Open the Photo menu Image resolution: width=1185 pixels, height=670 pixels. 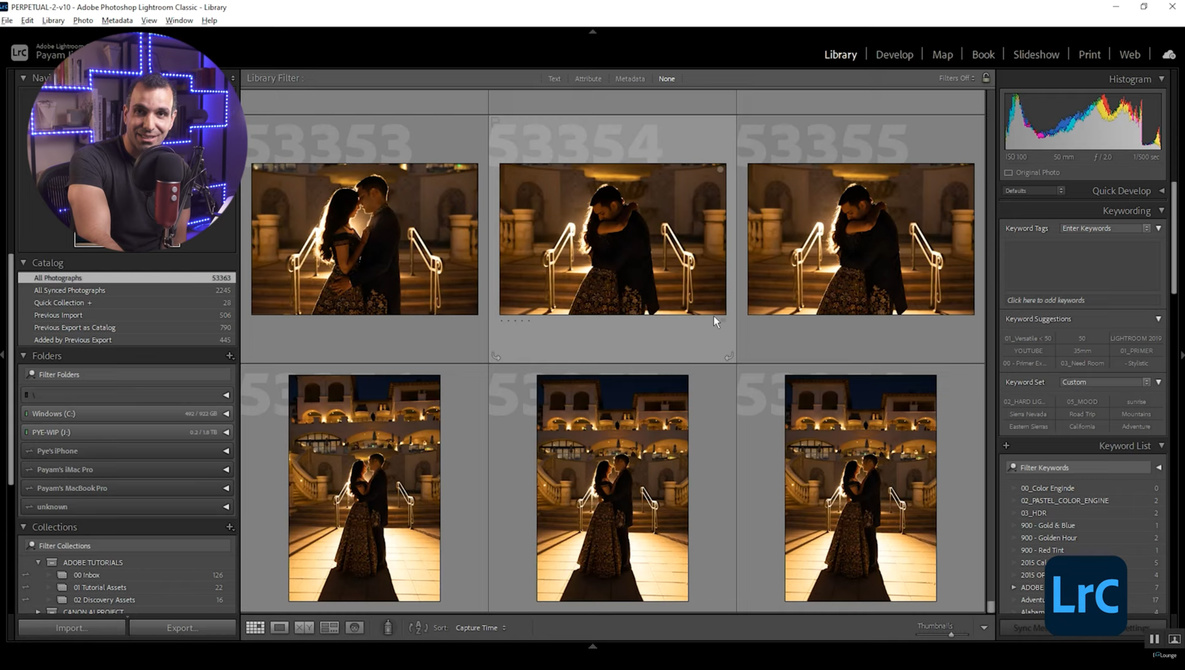point(83,20)
